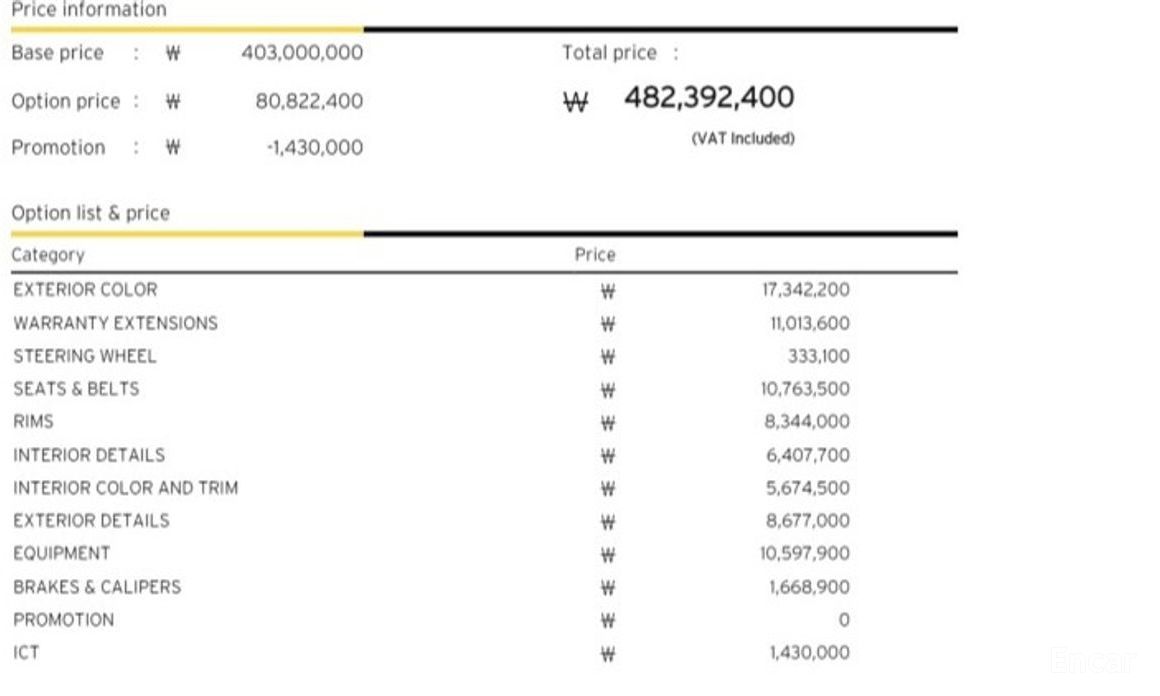Click the EXTERIOR DETAILS price 8,677,000
Image resolution: width=1160 pixels, height=696 pixels.
(x=807, y=521)
